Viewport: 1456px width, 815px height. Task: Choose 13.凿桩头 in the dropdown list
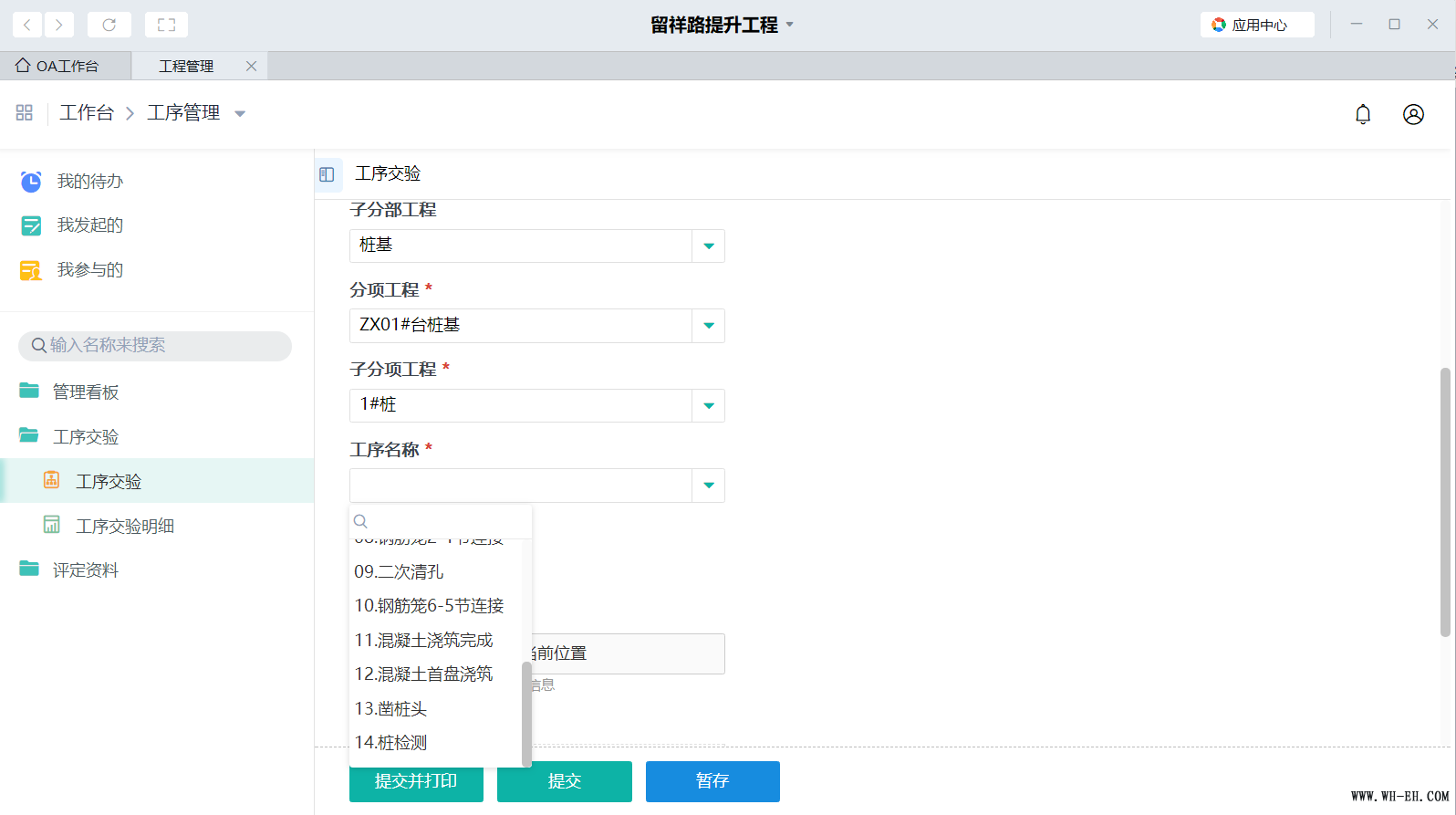click(x=390, y=709)
